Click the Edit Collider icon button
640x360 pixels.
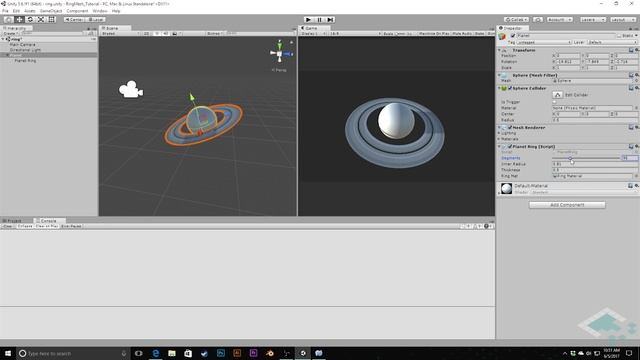[558, 95]
